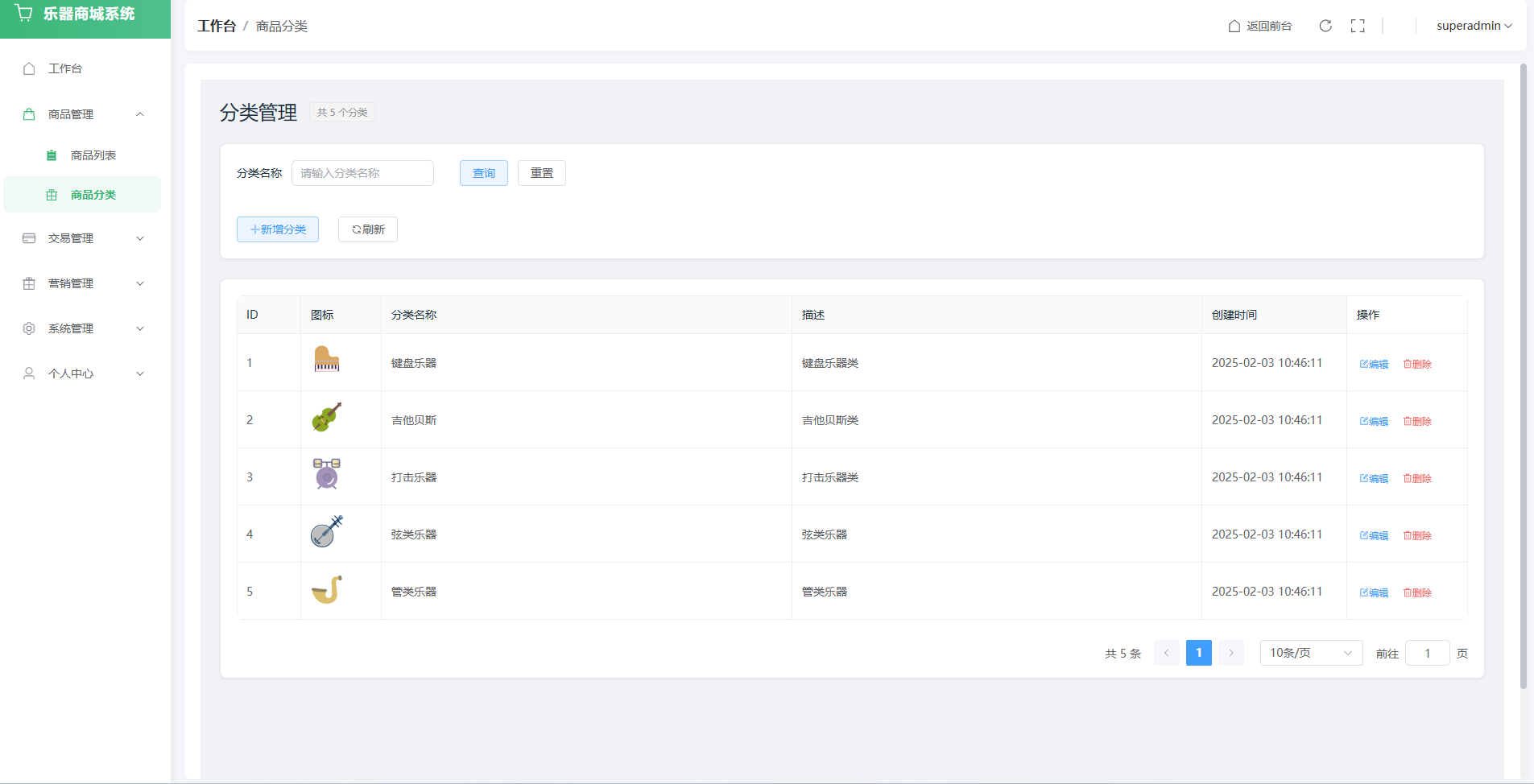Click the drum icon for 打击乐器

(326, 474)
